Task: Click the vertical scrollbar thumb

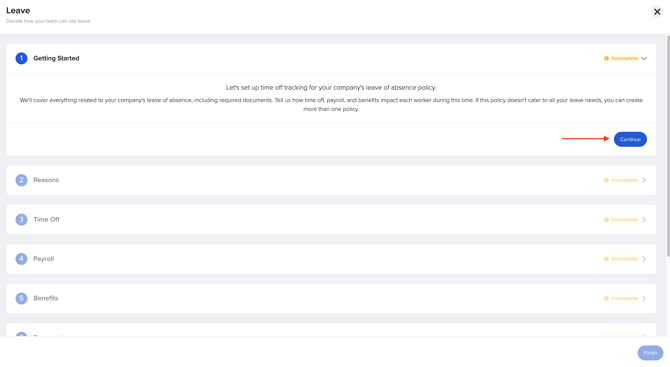Action: click(x=668, y=145)
